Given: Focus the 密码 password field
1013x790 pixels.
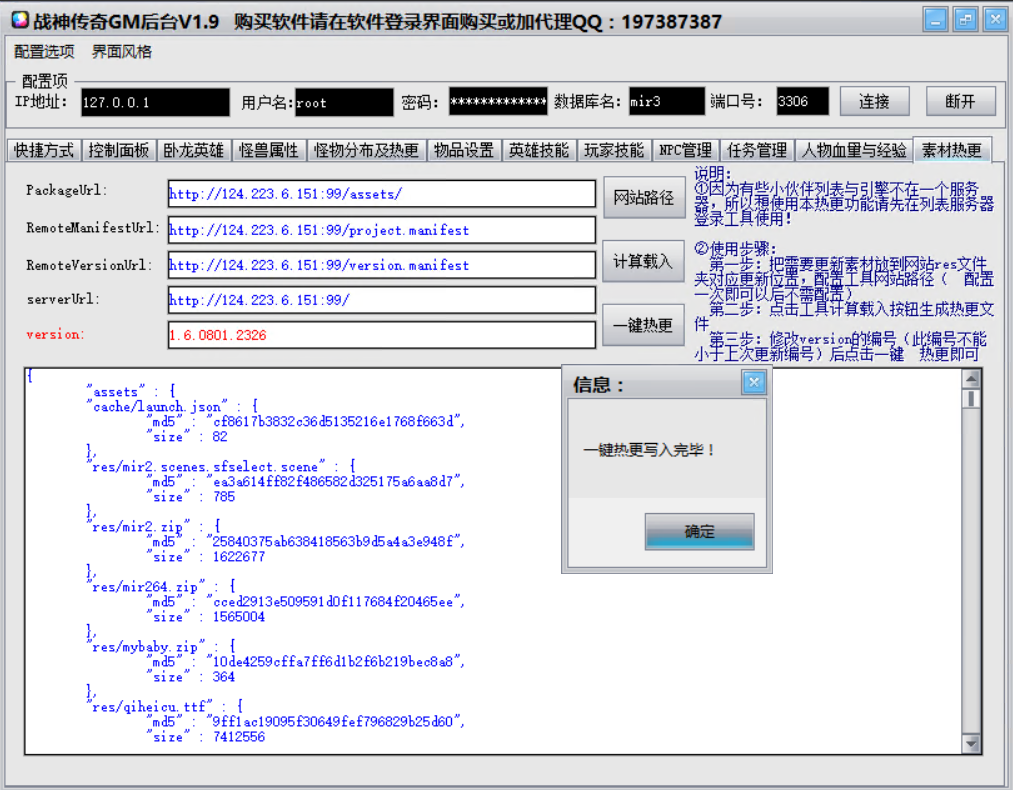Looking at the screenshot, I should (x=498, y=101).
